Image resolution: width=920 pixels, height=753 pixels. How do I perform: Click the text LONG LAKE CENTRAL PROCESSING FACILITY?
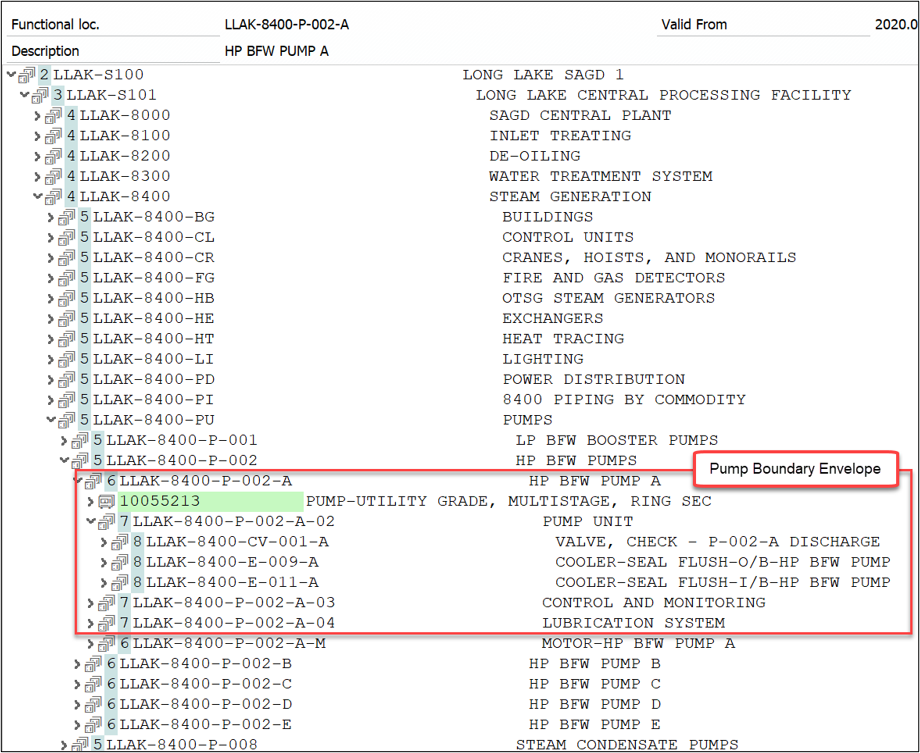click(x=664, y=96)
